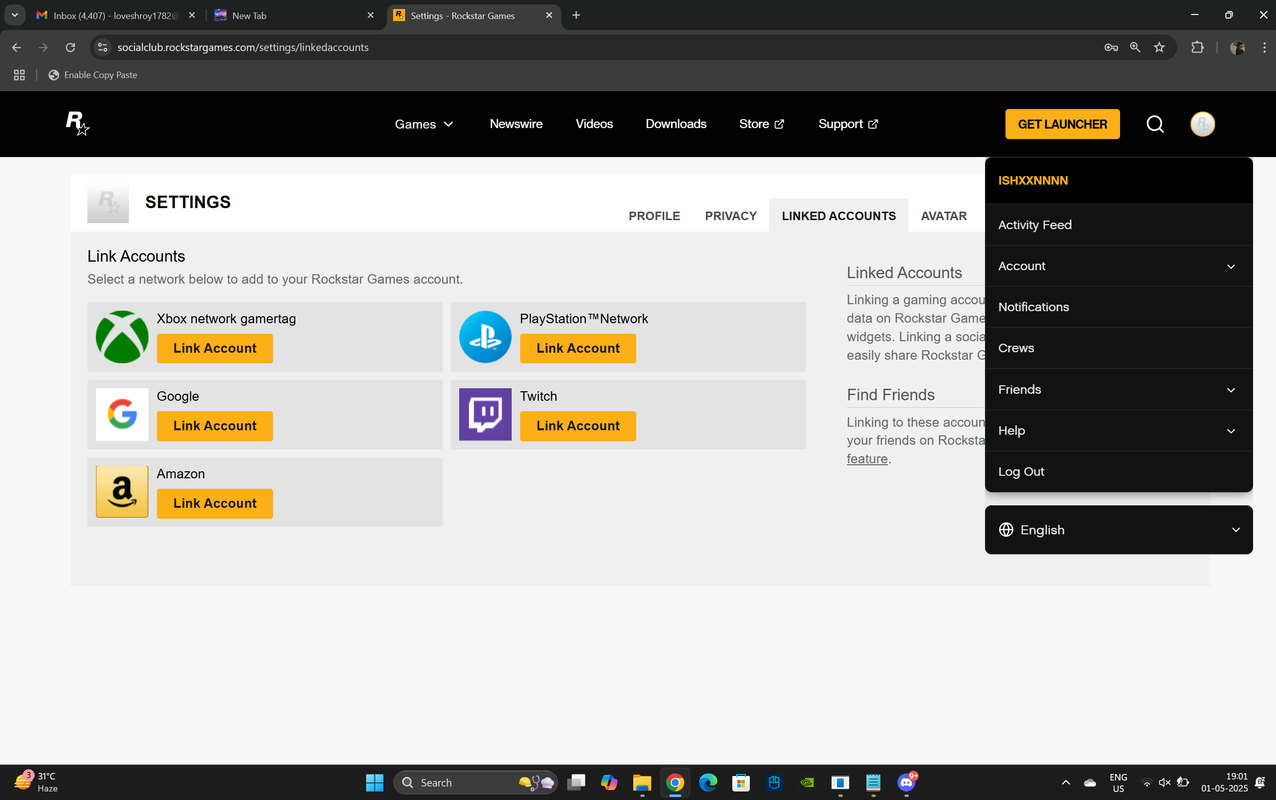Open the site search magnifier icon
Image resolution: width=1276 pixels, height=800 pixels.
1155,124
